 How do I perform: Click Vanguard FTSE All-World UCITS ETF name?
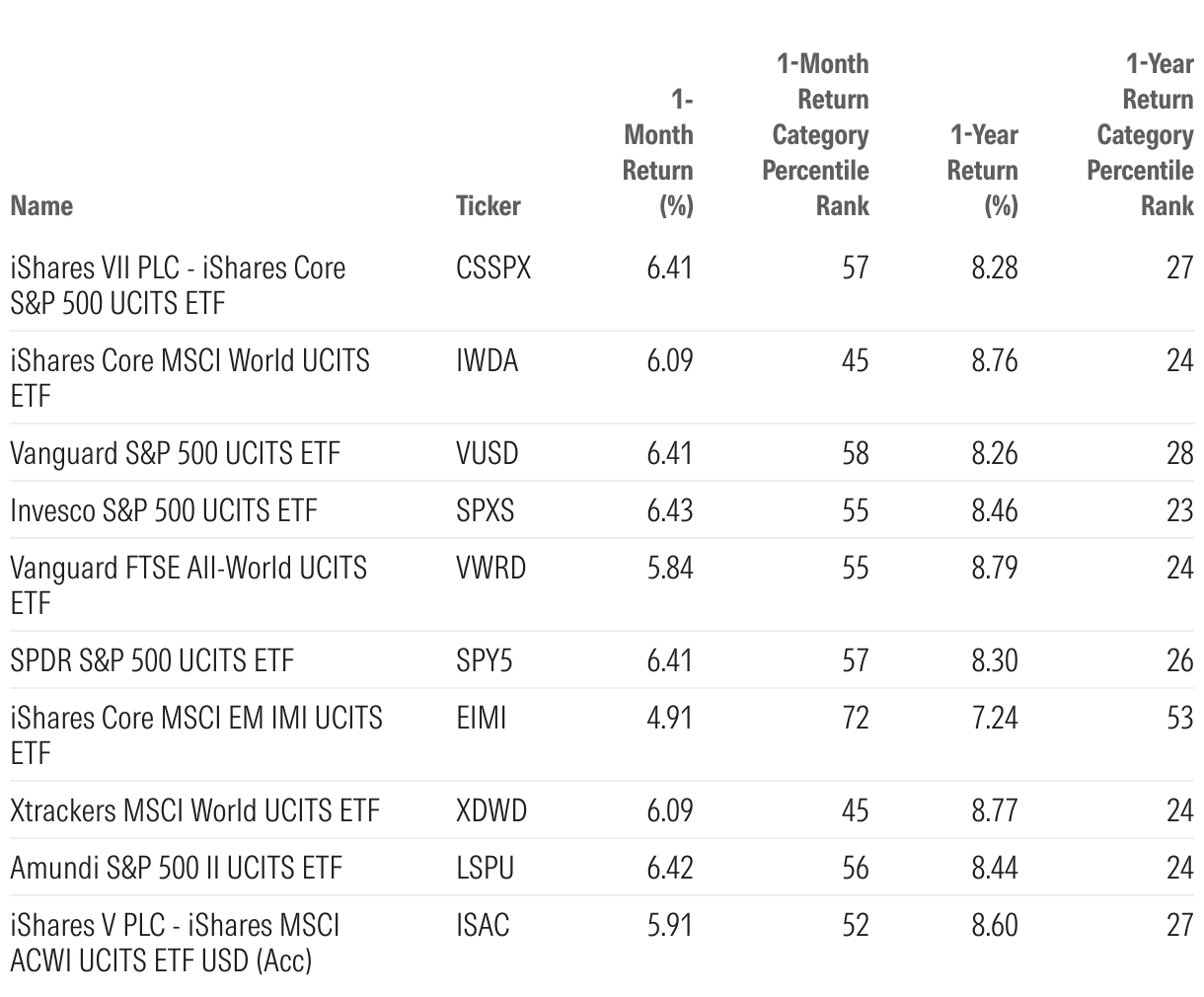click(188, 584)
